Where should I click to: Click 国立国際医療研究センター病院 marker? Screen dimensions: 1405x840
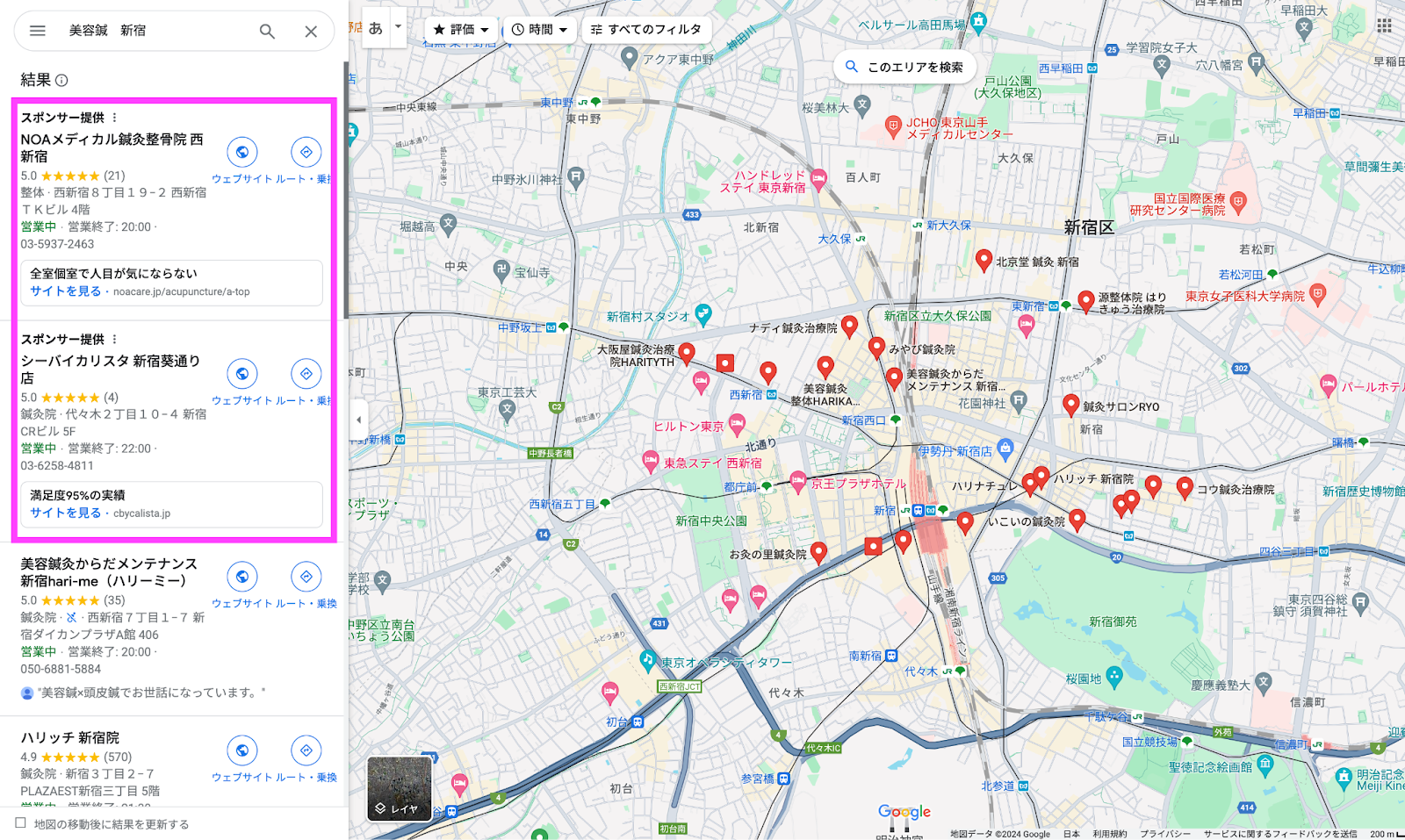click(x=1238, y=204)
